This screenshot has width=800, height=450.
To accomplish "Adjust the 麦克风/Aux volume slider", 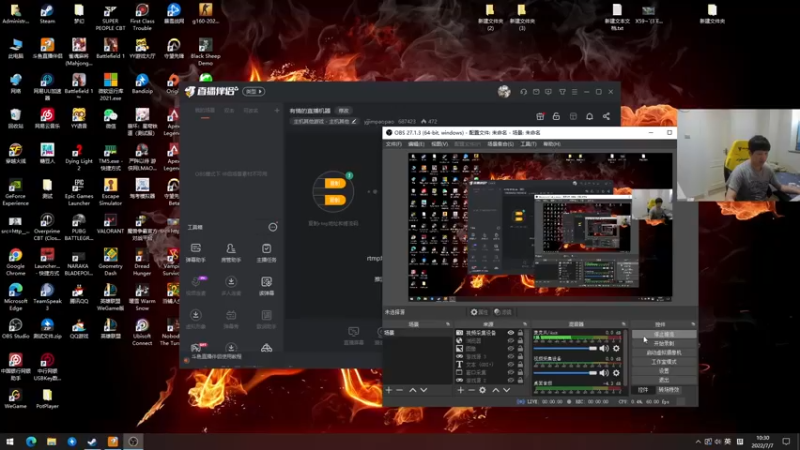I will pos(565,348).
